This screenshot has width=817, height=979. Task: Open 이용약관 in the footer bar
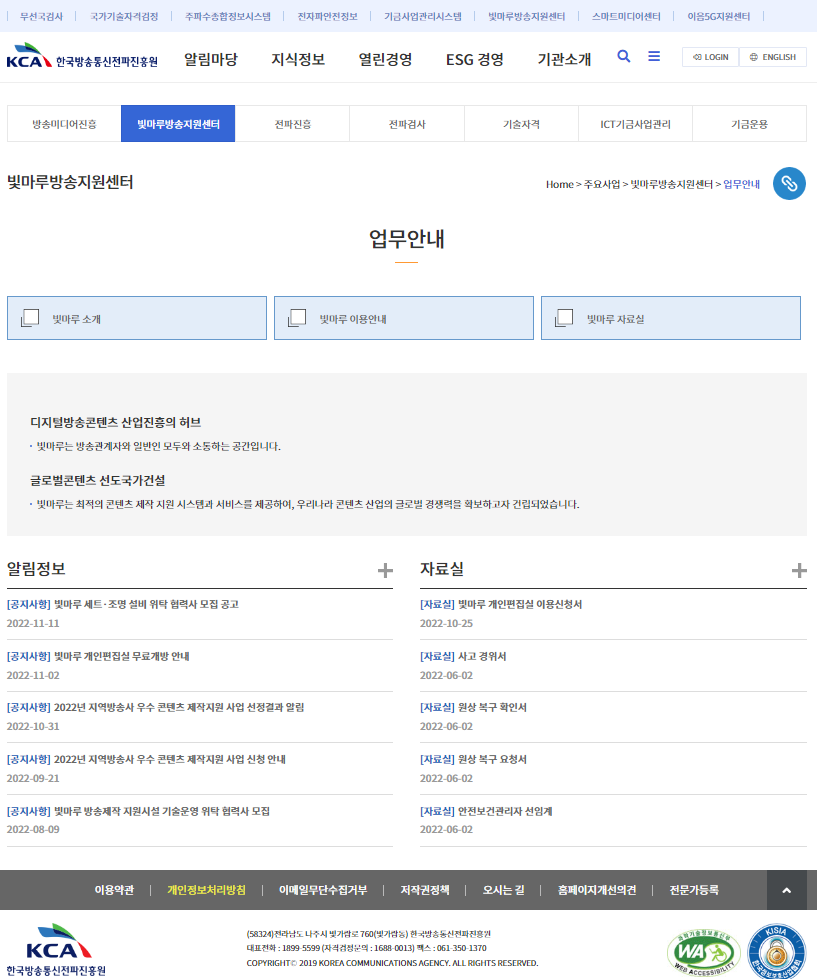pyautogui.click(x=114, y=890)
